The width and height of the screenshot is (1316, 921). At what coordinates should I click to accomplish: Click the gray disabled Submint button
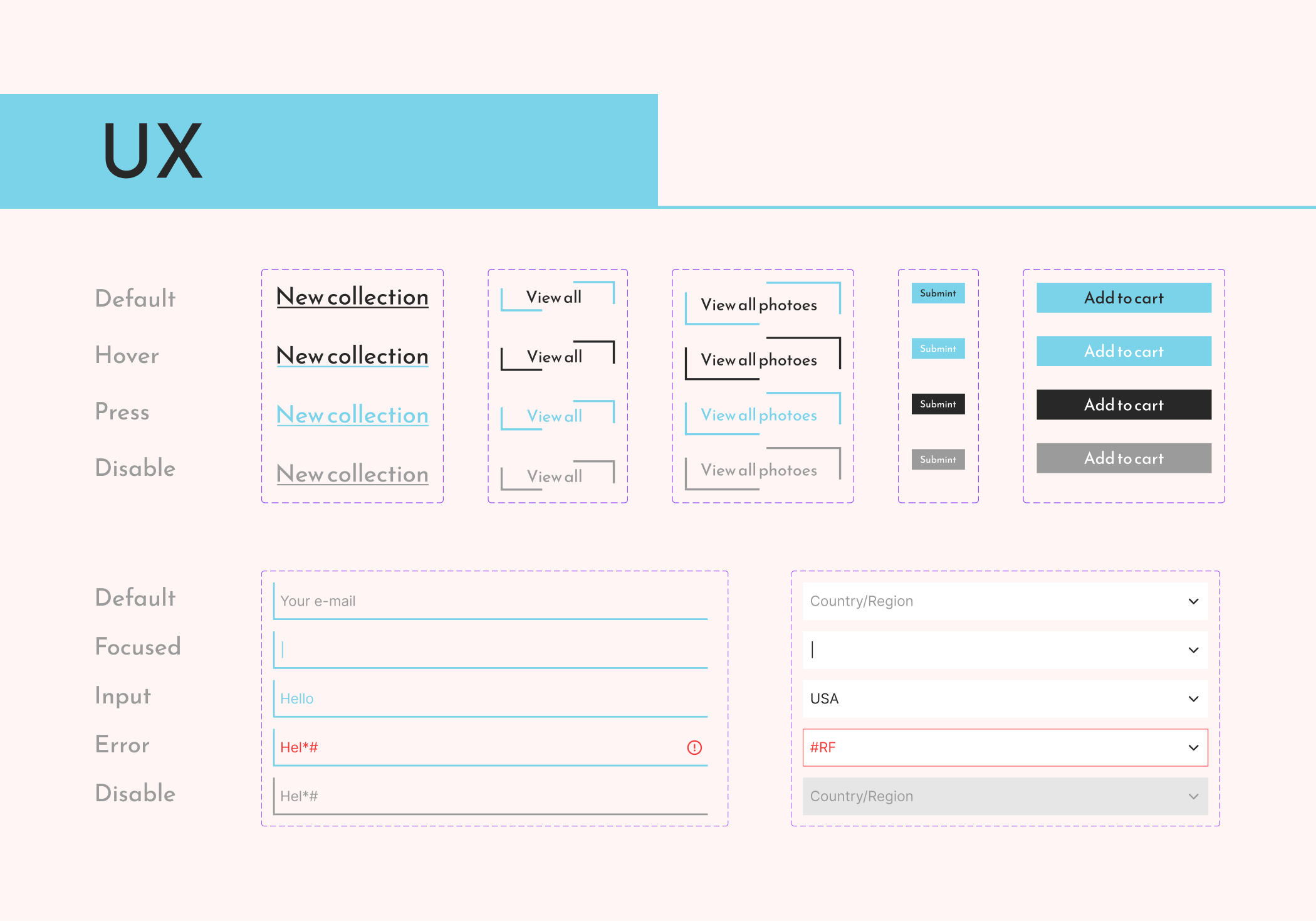click(x=937, y=460)
